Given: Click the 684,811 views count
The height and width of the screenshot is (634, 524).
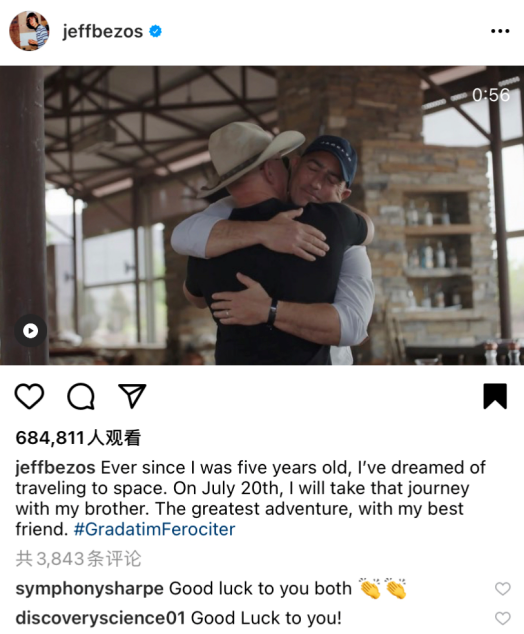Looking at the screenshot, I should (x=78, y=438).
